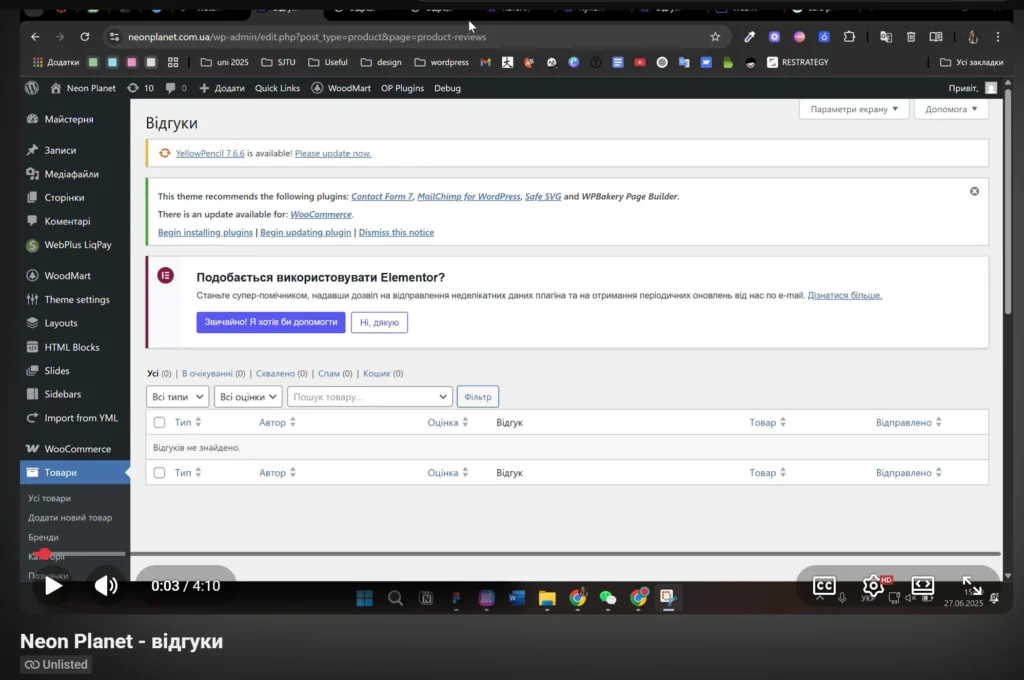Open the RESTRATEGY bookmark
Image resolution: width=1024 pixels, height=680 pixels.
click(797, 62)
